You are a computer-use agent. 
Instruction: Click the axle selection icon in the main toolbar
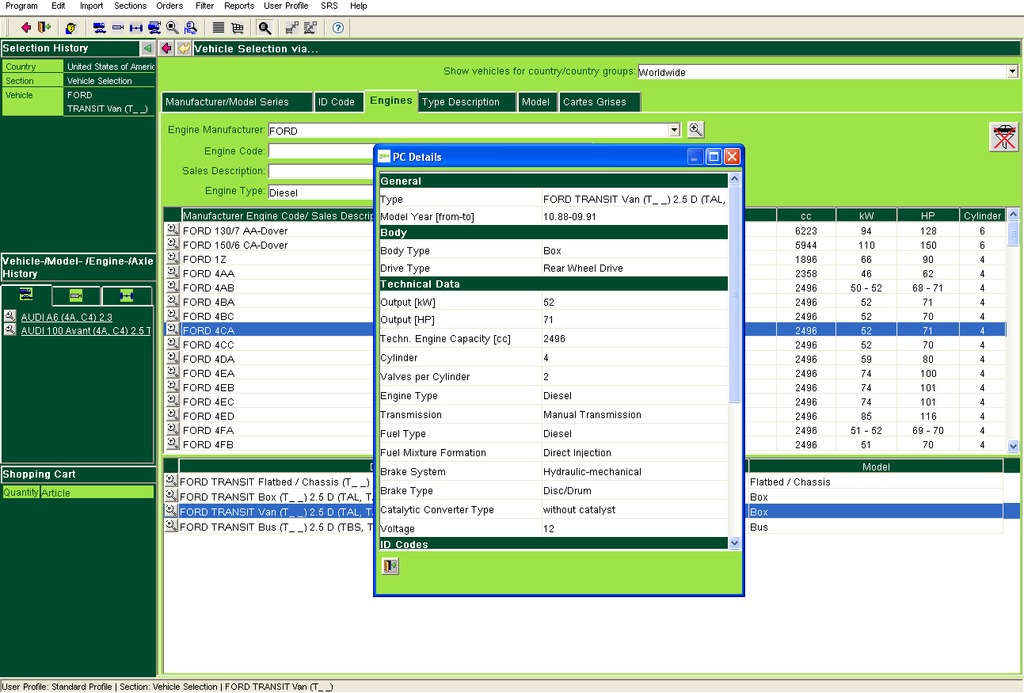pyautogui.click(x=136, y=27)
